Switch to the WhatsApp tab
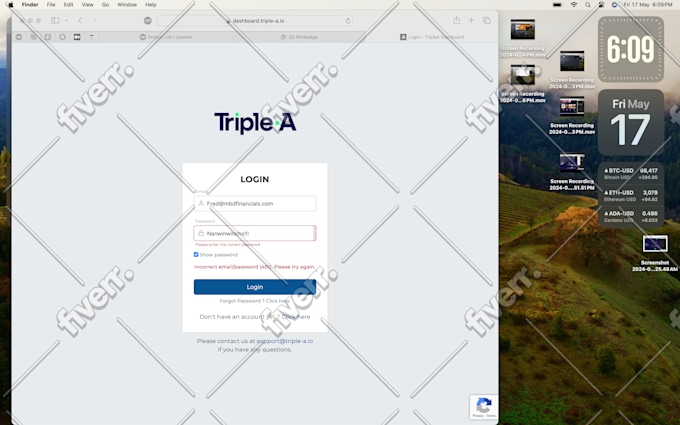Viewport: 680px width, 425px height. click(x=299, y=37)
